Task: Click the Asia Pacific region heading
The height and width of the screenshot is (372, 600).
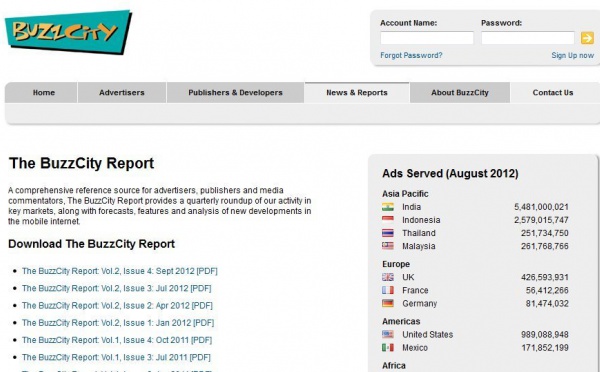Action: point(405,194)
